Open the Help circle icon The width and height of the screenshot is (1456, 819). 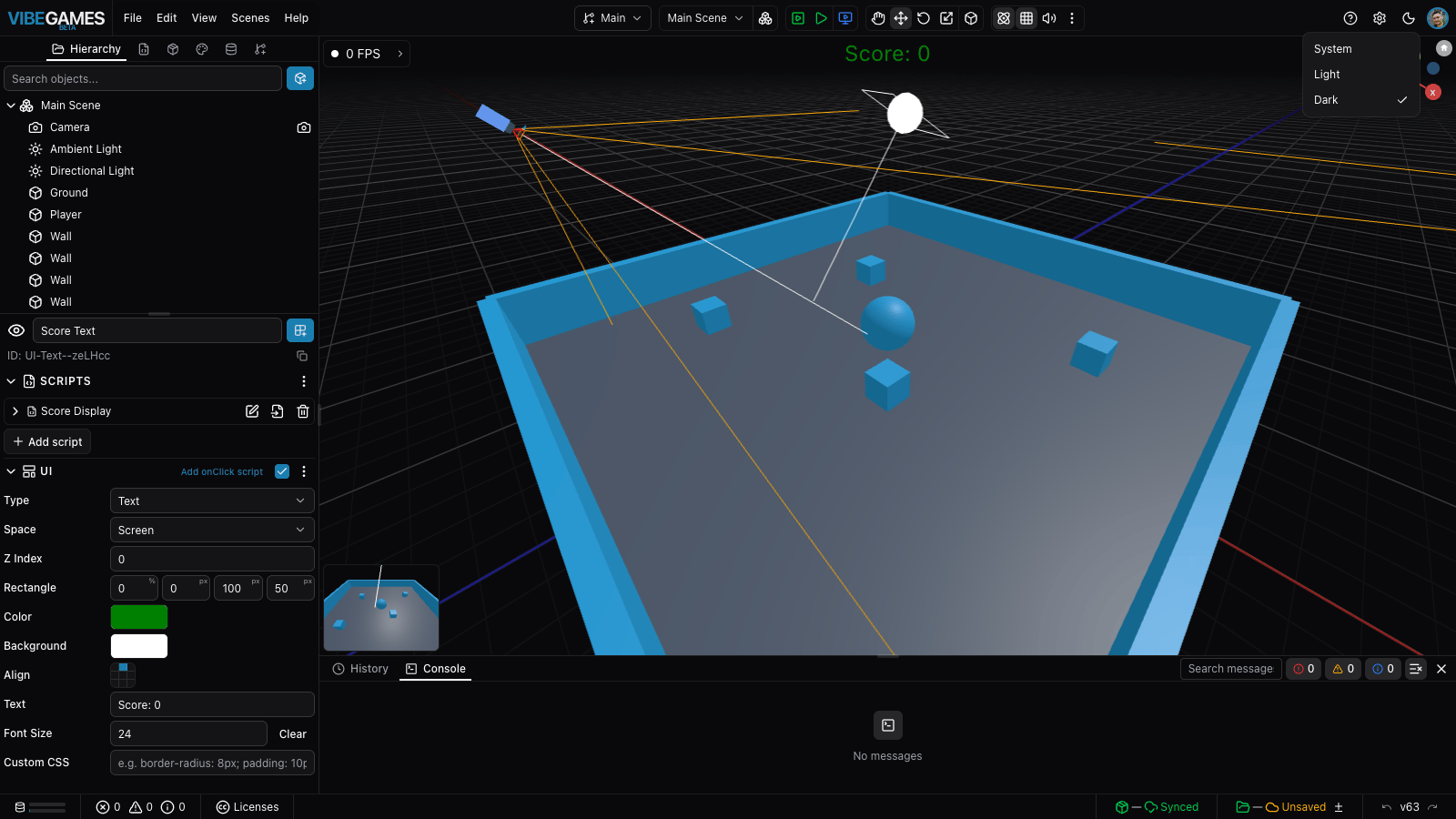coord(1350,18)
